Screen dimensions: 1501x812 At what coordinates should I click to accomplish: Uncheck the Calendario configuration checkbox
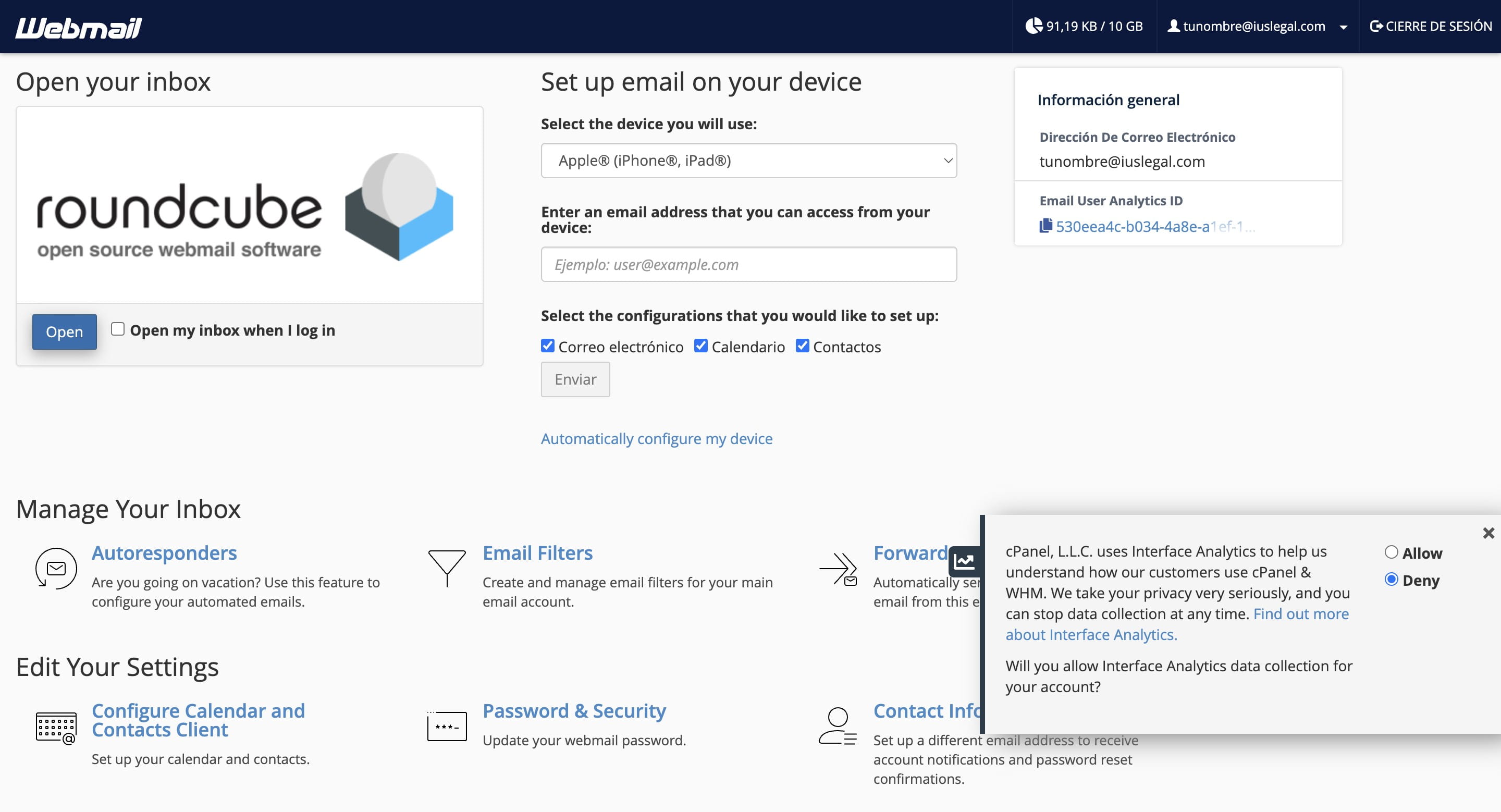(701, 346)
